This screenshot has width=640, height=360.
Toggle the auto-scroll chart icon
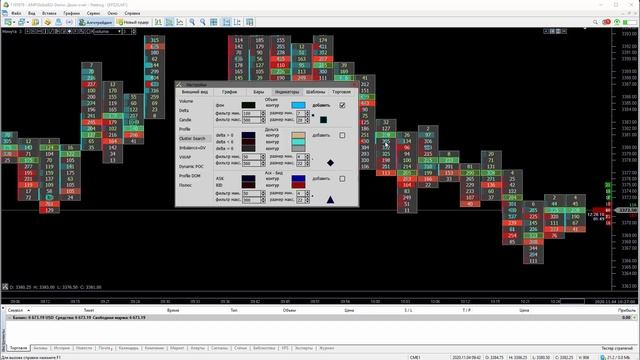[227, 22]
